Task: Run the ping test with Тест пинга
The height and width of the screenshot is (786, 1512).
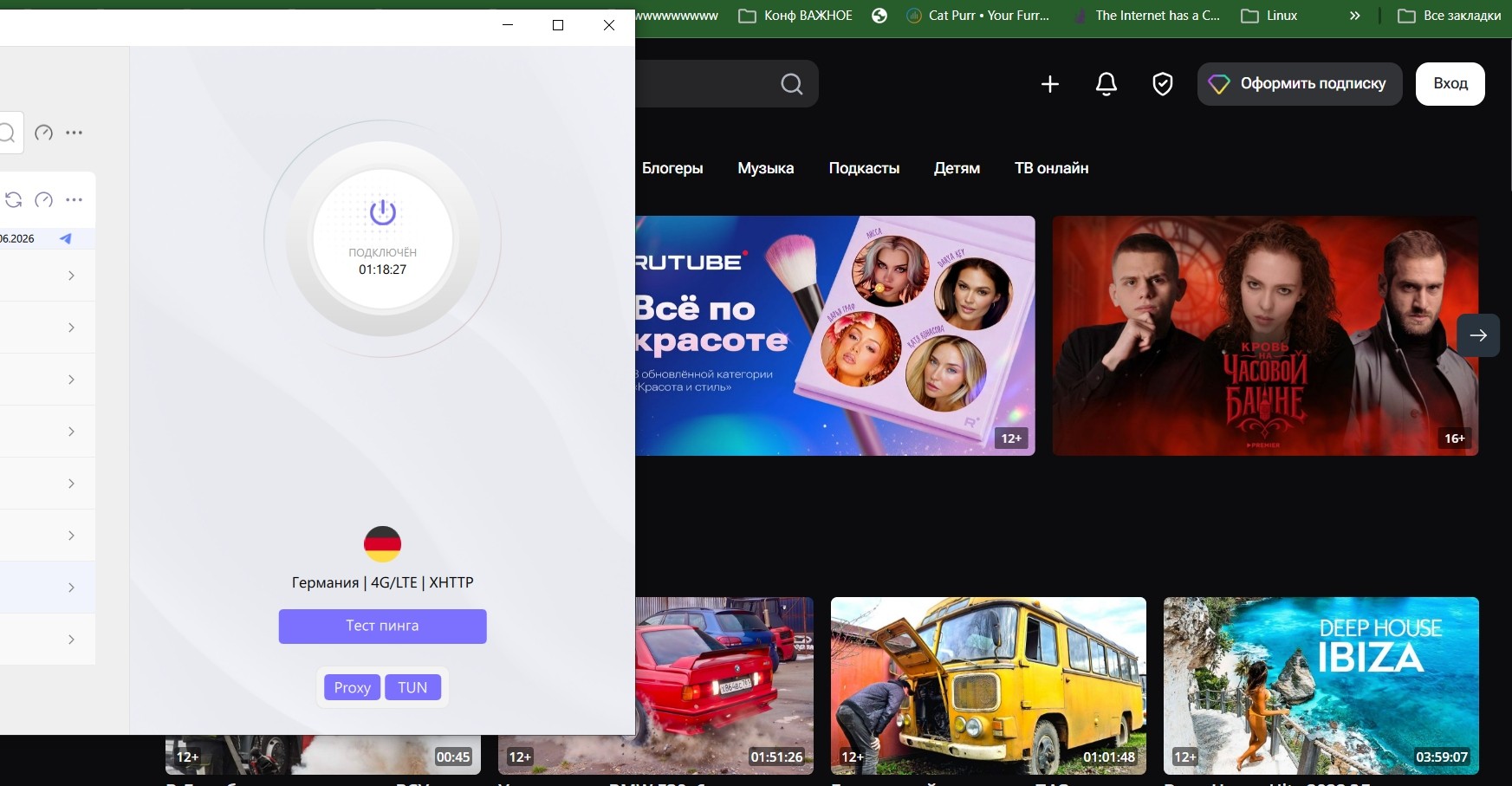Action: pyautogui.click(x=382, y=626)
